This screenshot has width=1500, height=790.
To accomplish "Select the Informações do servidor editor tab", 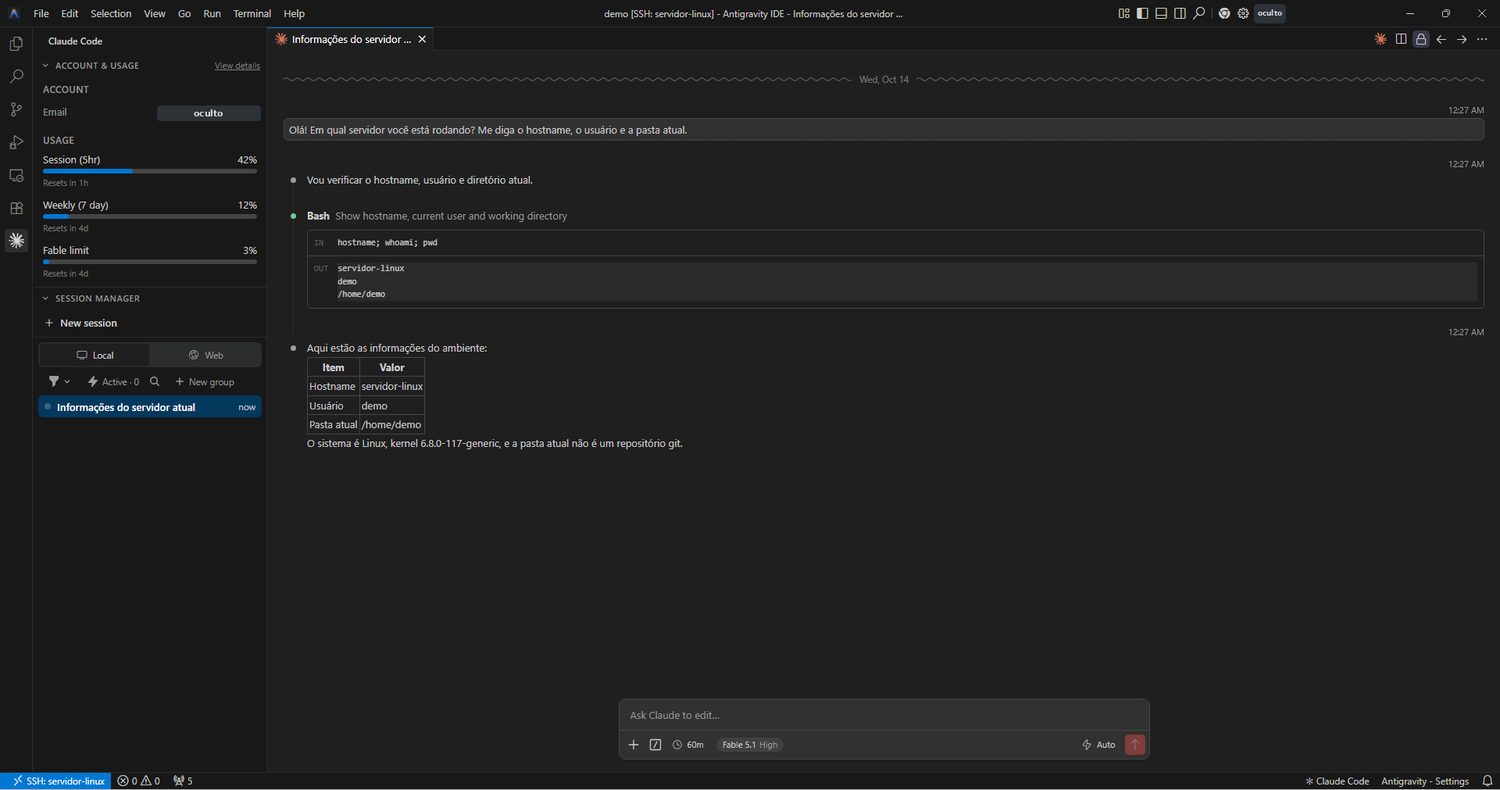I will (351, 39).
